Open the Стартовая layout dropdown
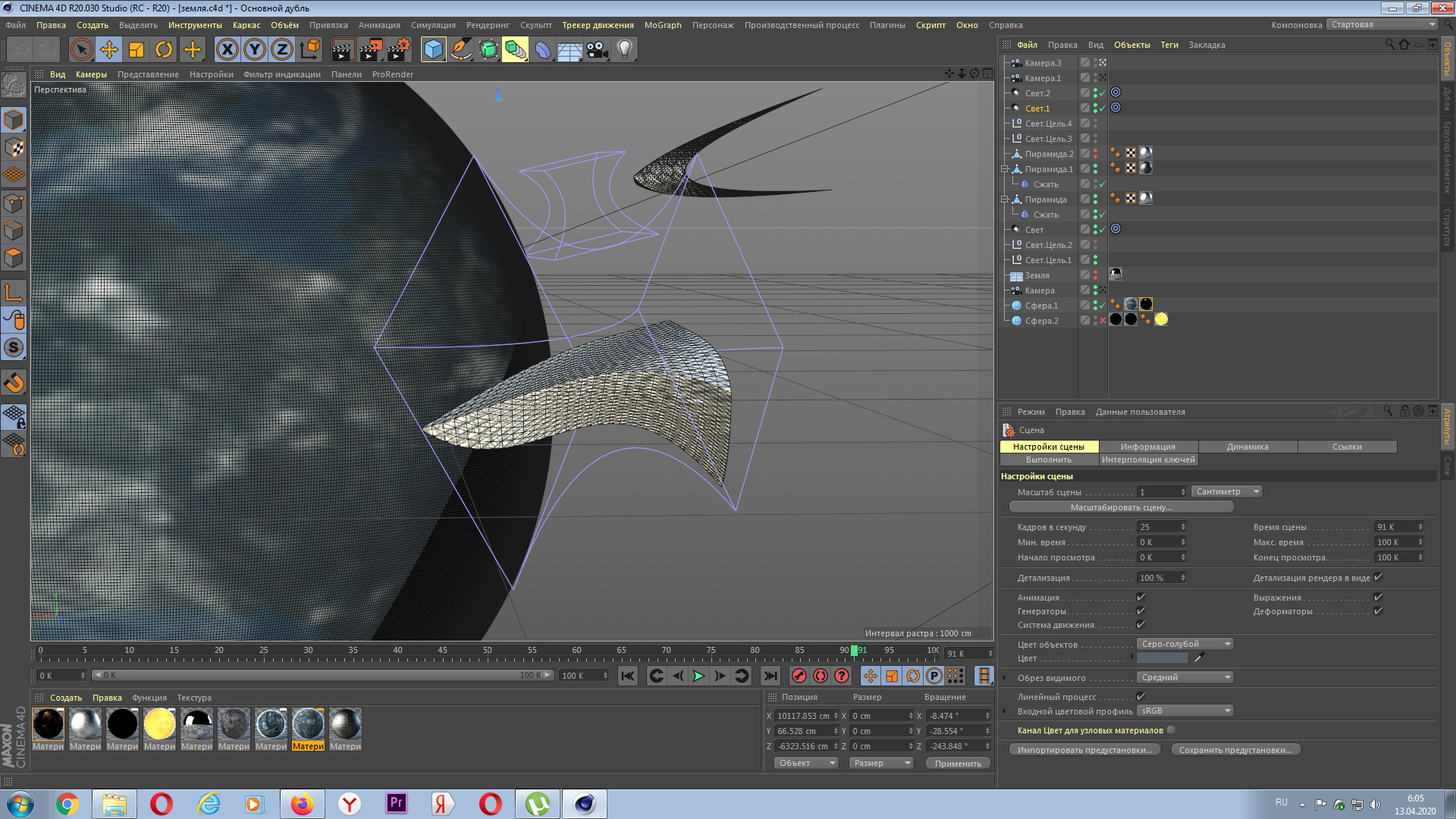The image size is (1456, 819). 1382,25
